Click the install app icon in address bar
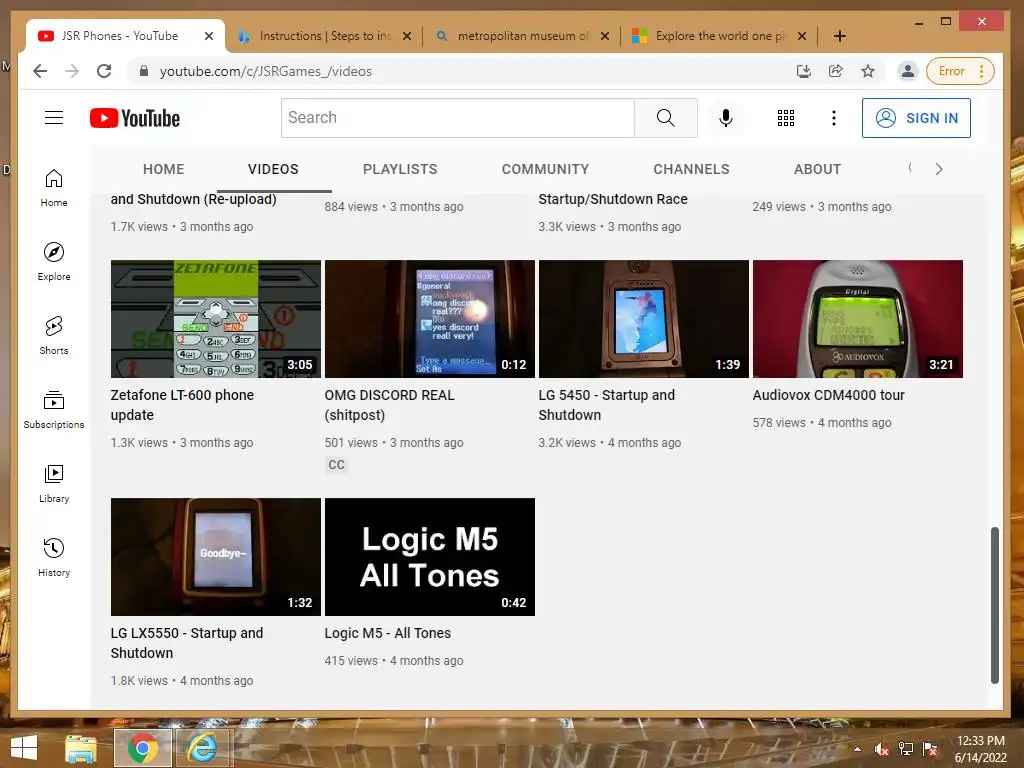 804,71
